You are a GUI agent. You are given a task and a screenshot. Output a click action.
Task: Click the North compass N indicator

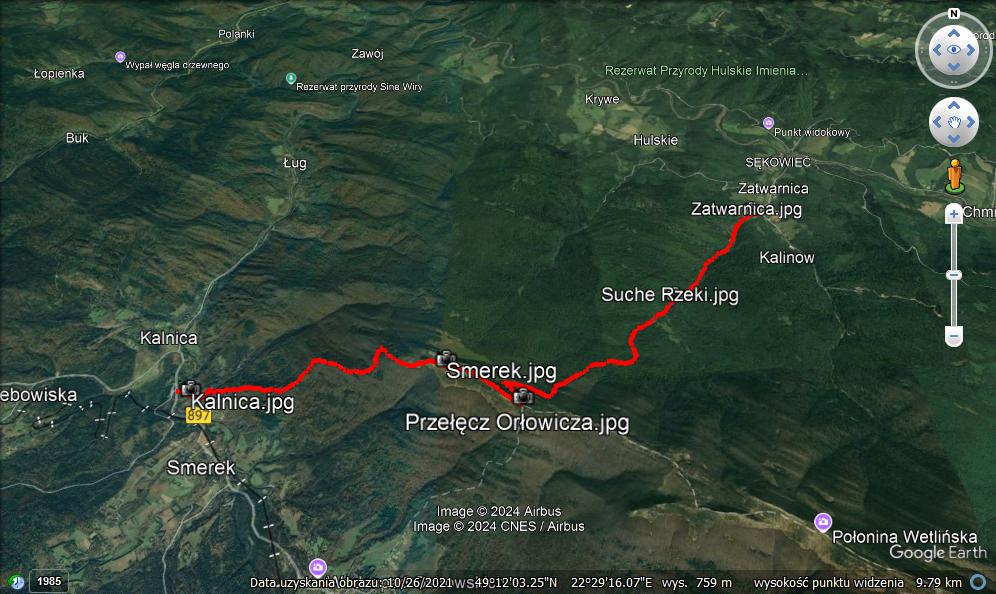[x=953, y=13]
